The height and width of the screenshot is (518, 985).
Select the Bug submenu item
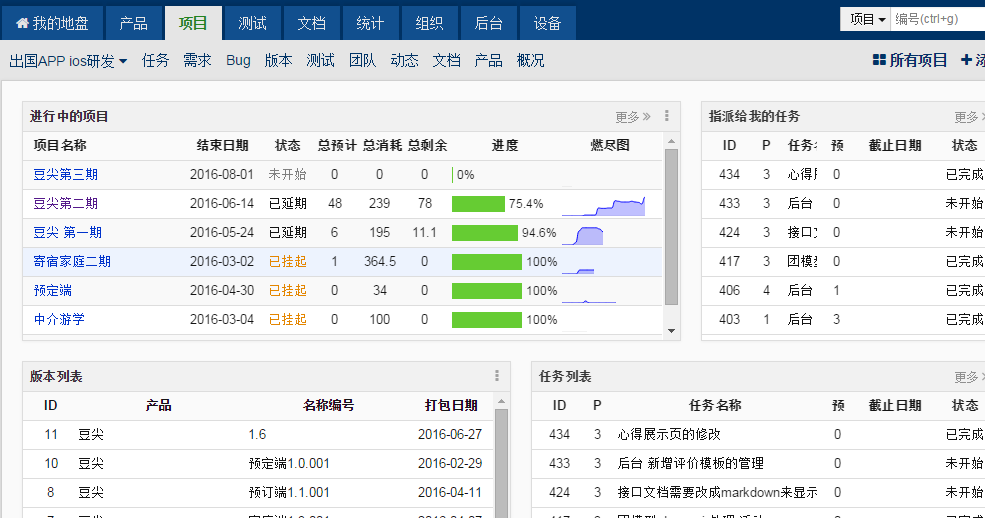[238, 60]
